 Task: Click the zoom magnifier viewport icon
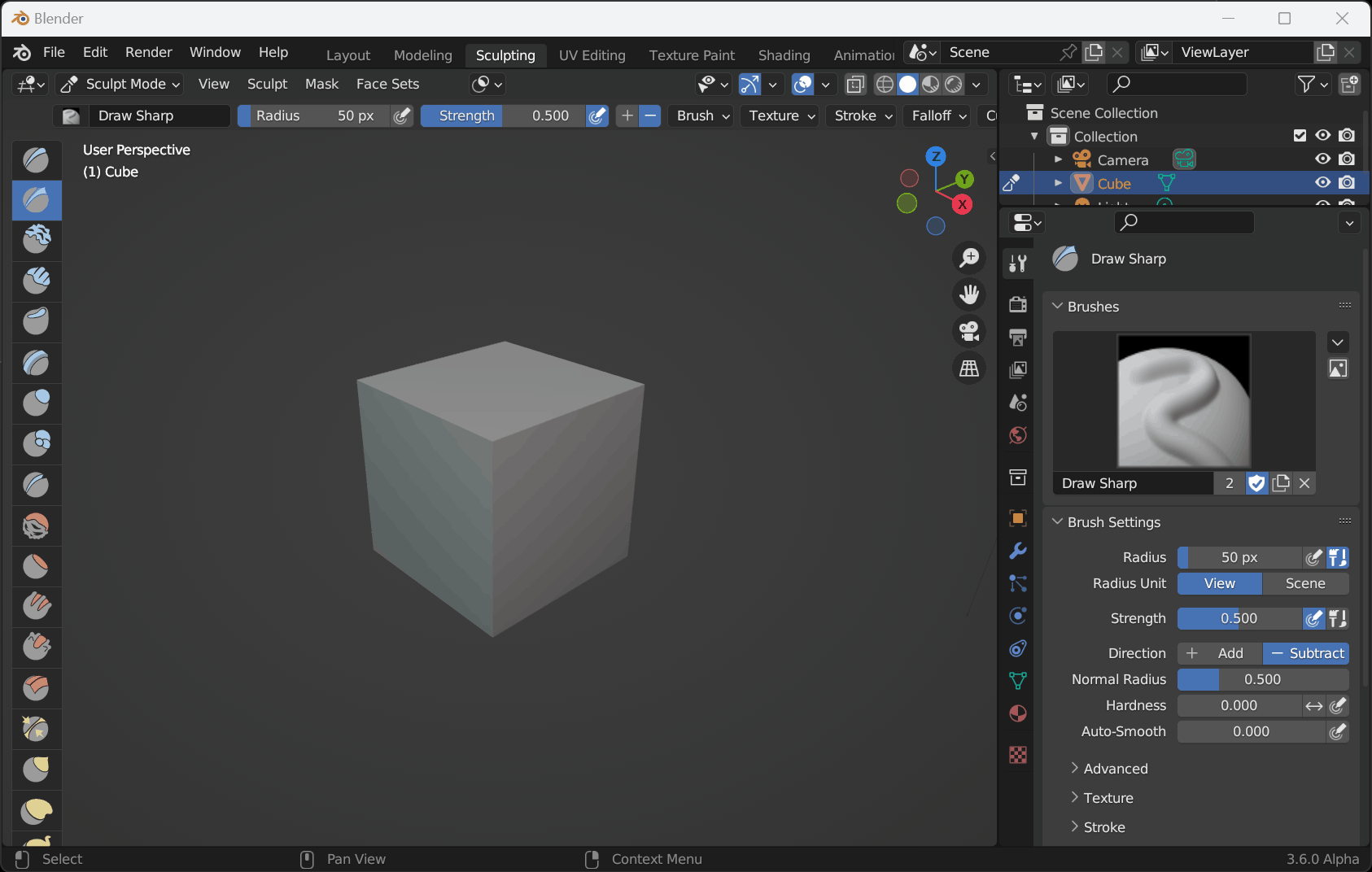[968, 258]
